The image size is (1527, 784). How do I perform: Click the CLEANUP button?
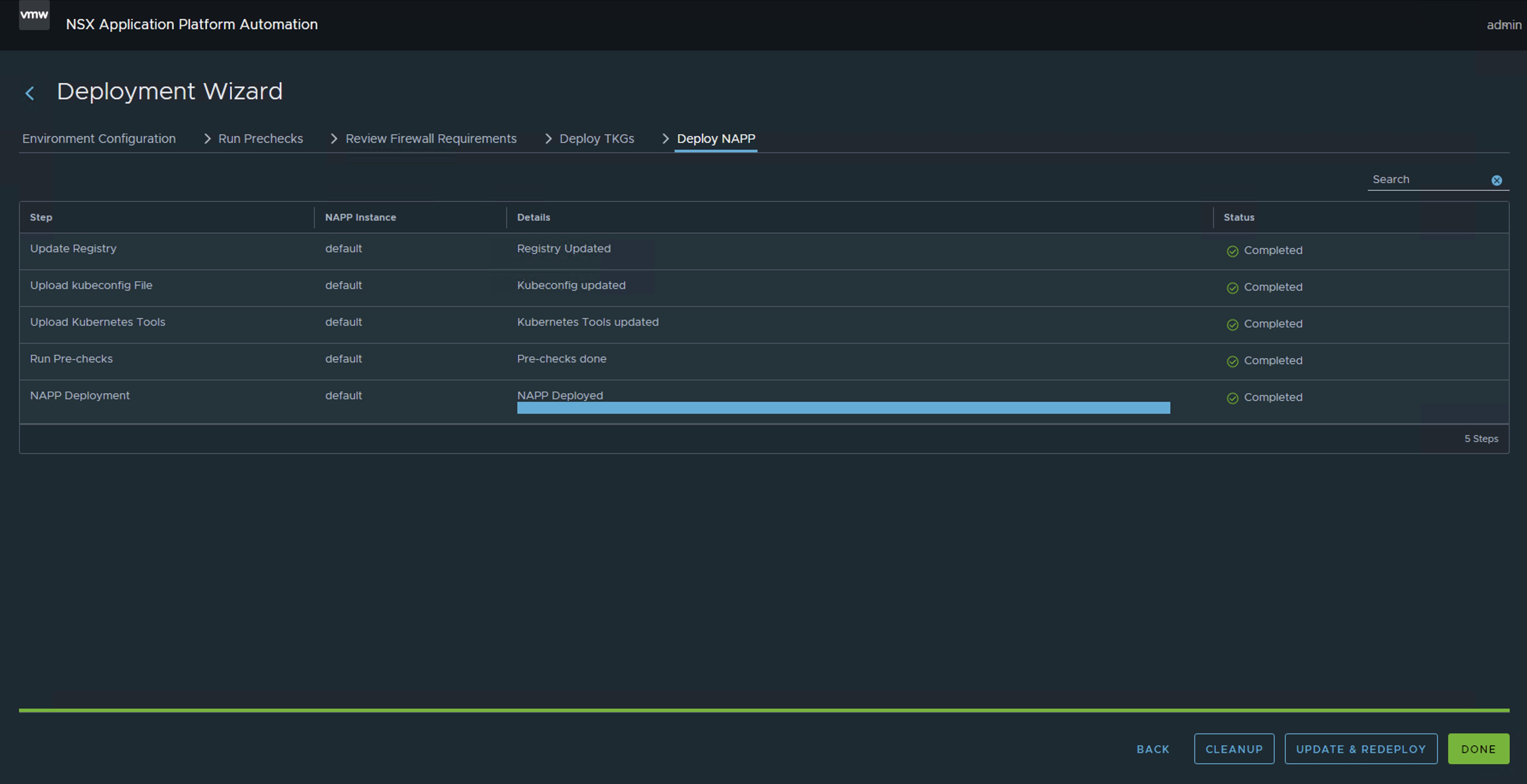pos(1234,749)
